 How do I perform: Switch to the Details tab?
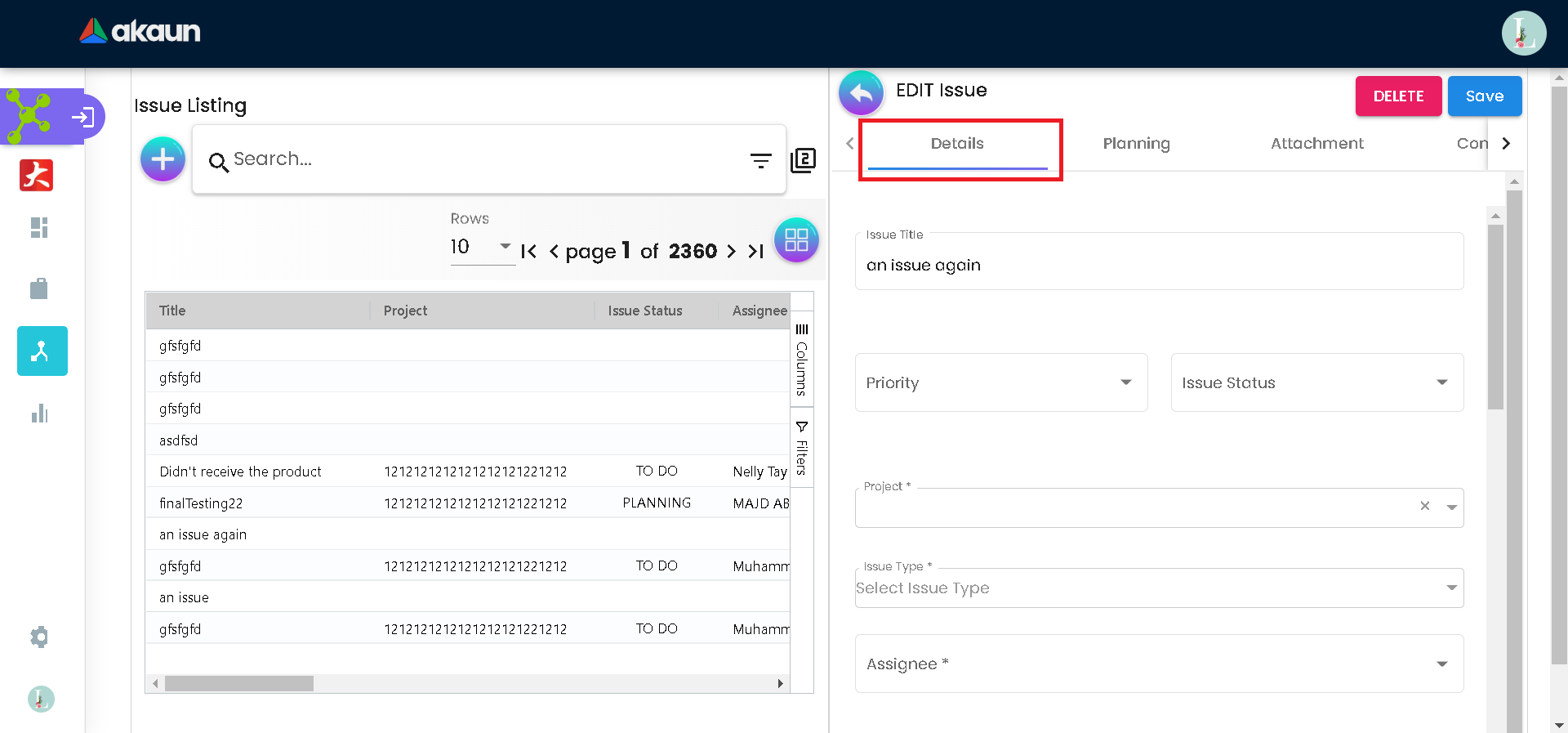(957, 144)
